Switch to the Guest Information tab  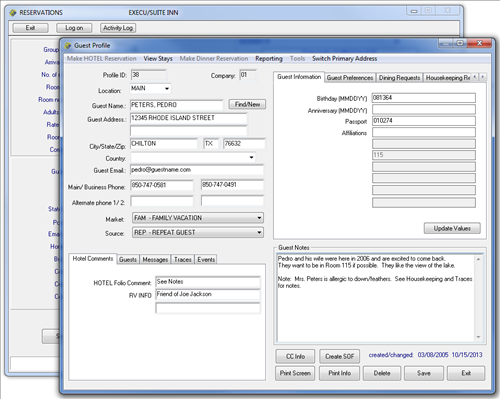coord(299,77)
